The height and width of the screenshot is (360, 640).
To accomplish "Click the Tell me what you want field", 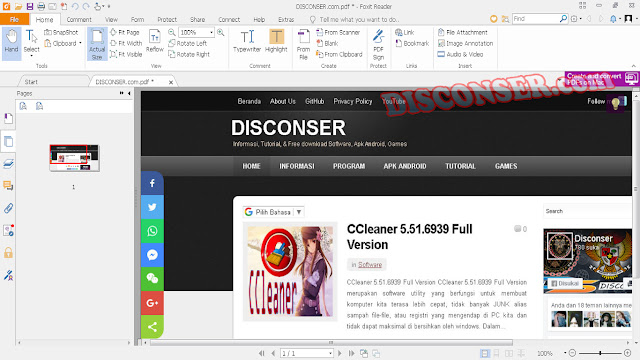I will [354, 19].
